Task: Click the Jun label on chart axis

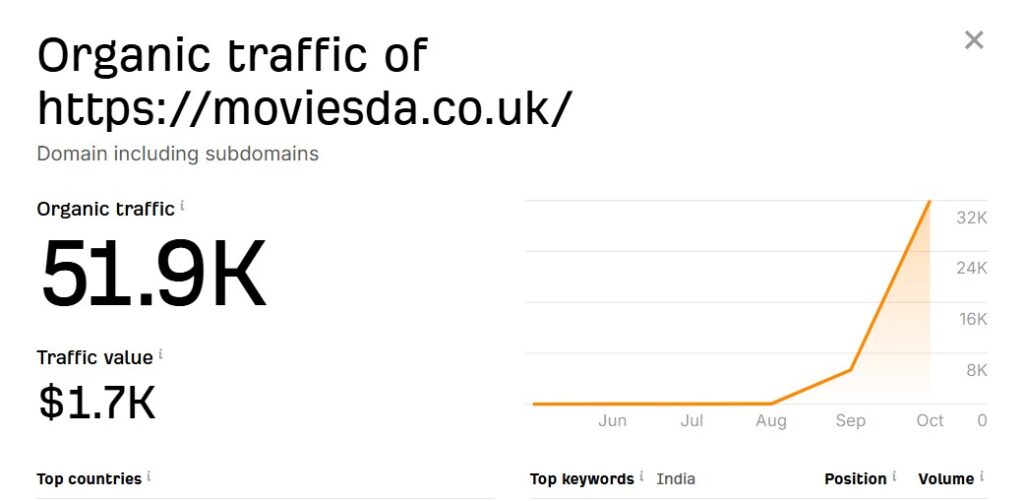Action: [612, 421]
